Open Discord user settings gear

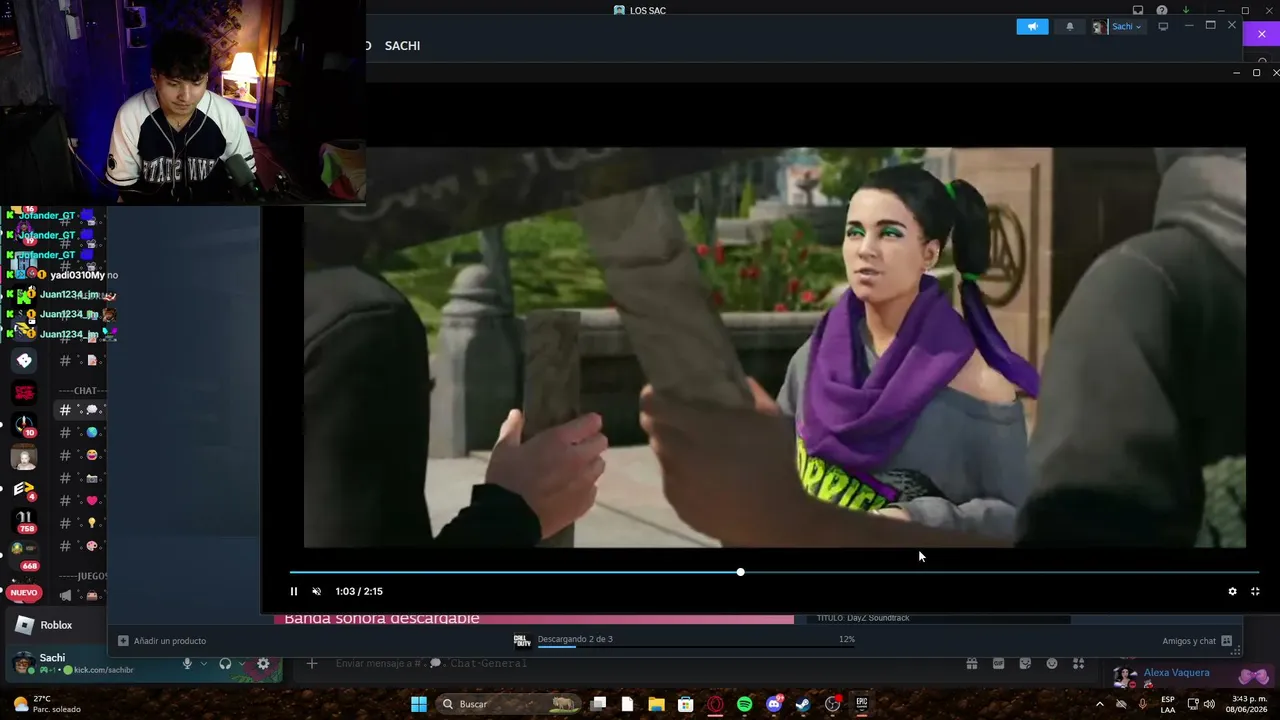coord(263,664)
